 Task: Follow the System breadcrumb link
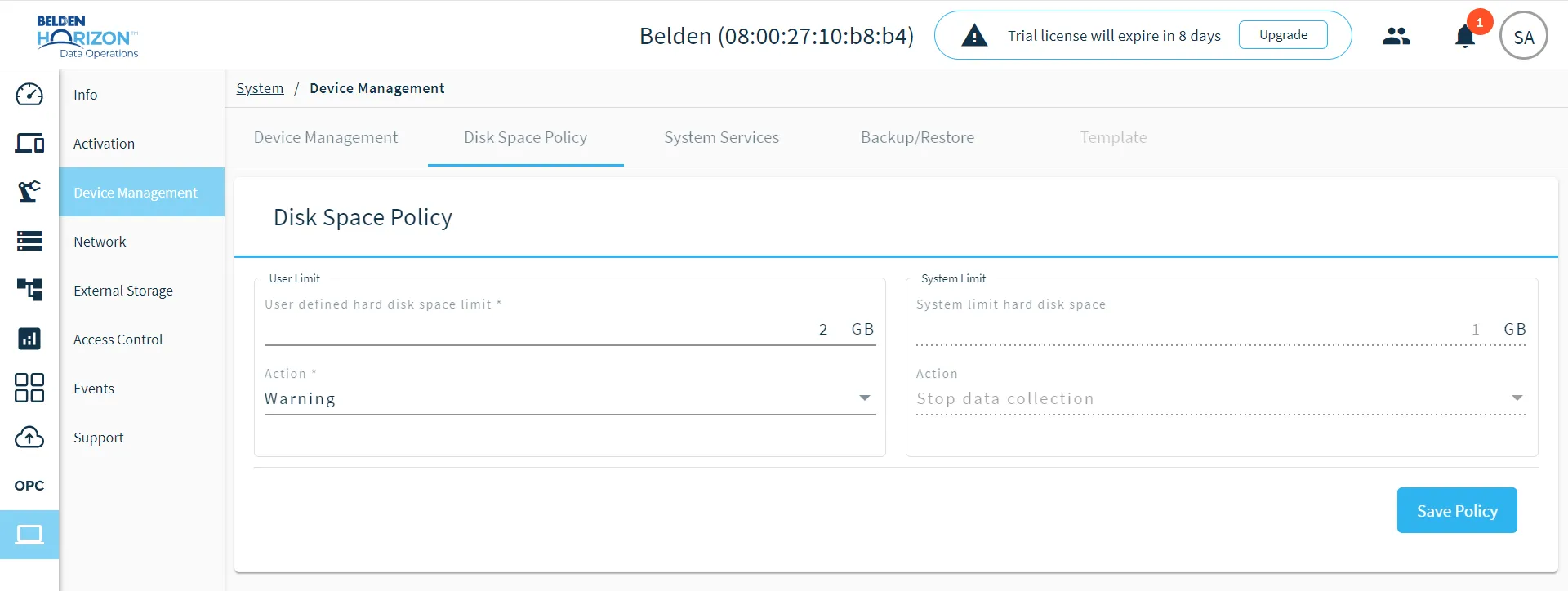tap(260, 88)
